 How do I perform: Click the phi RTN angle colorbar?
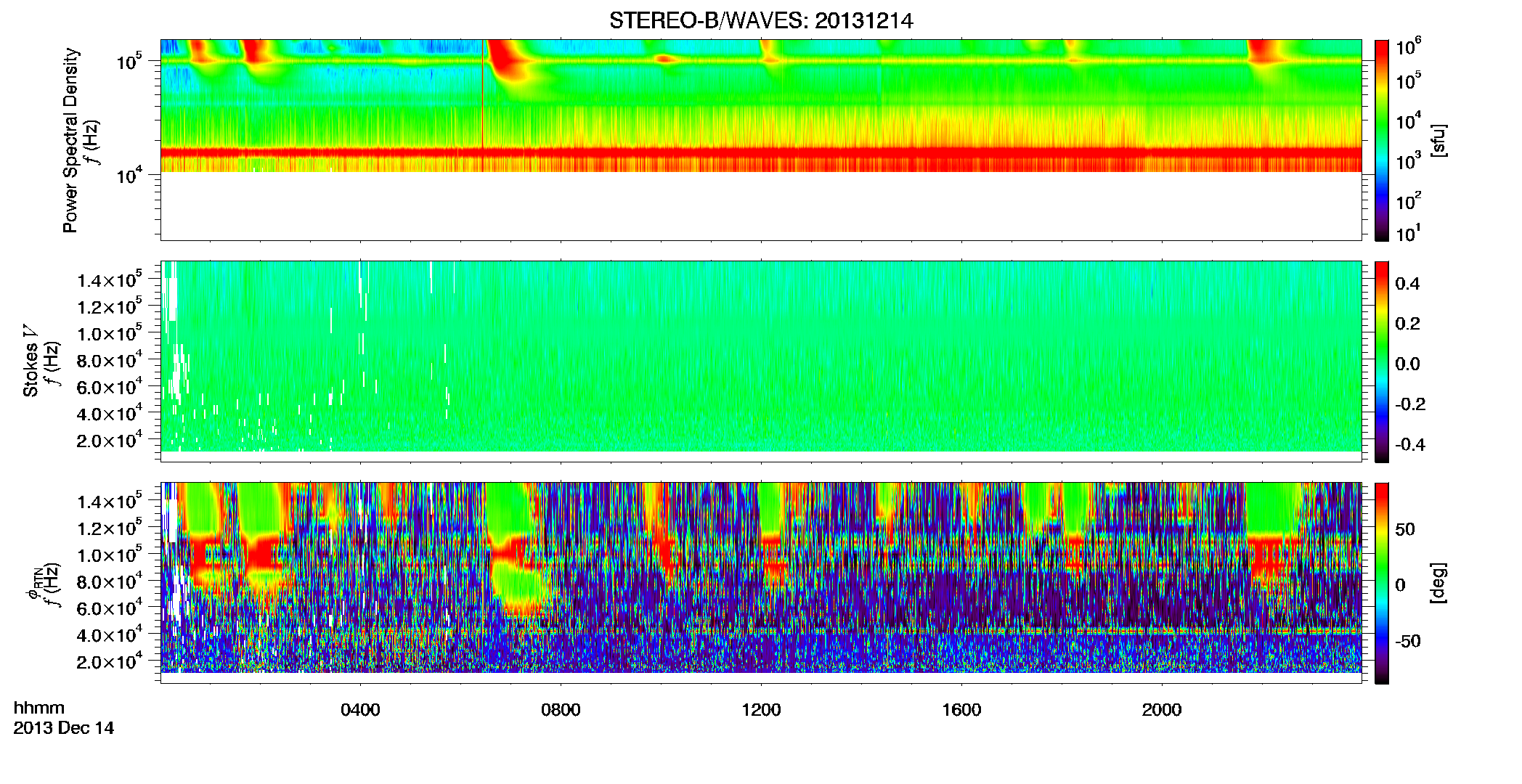pos(1382,583)
